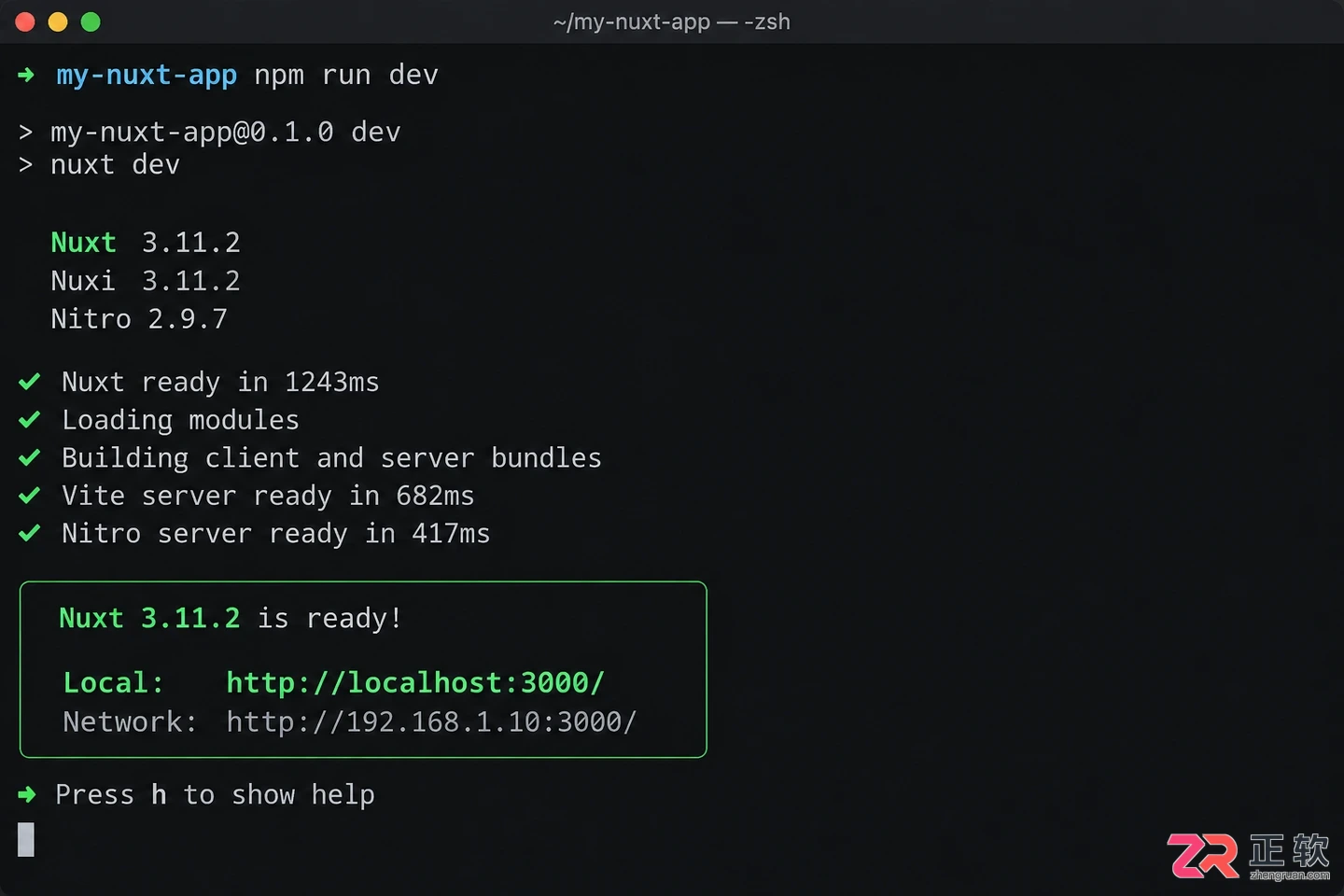Image resolution: width=1344 pixels, height=896 pixels.
Task: Select the 'nuxt dev' output line
Action: (x=115, y=165)
